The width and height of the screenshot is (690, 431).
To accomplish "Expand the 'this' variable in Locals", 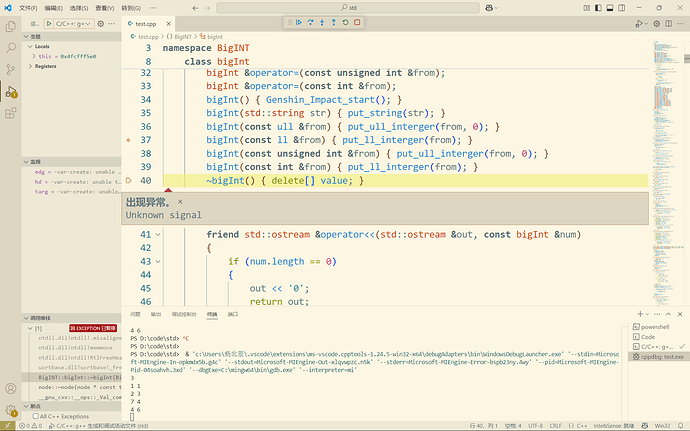I will pos(34,56).
